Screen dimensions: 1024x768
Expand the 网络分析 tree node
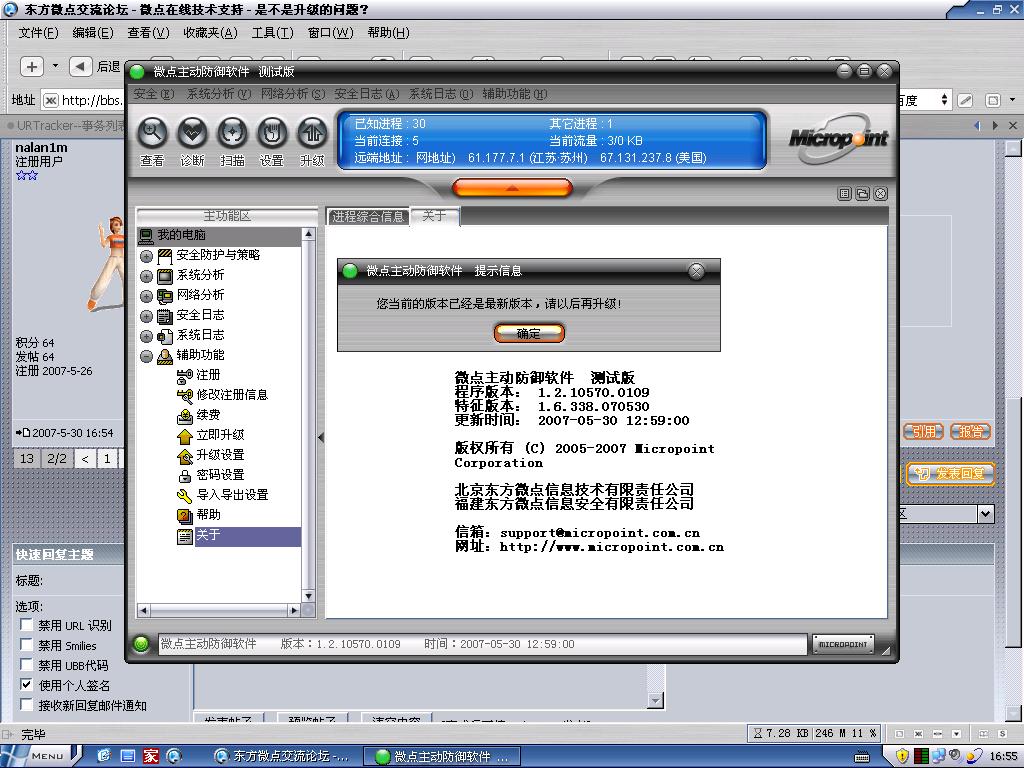click(146, 296)
